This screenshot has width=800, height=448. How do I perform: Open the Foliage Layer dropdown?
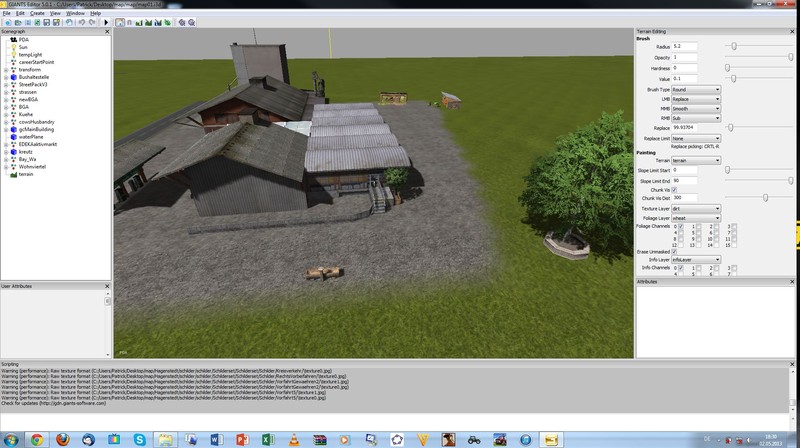coord(696,218)
